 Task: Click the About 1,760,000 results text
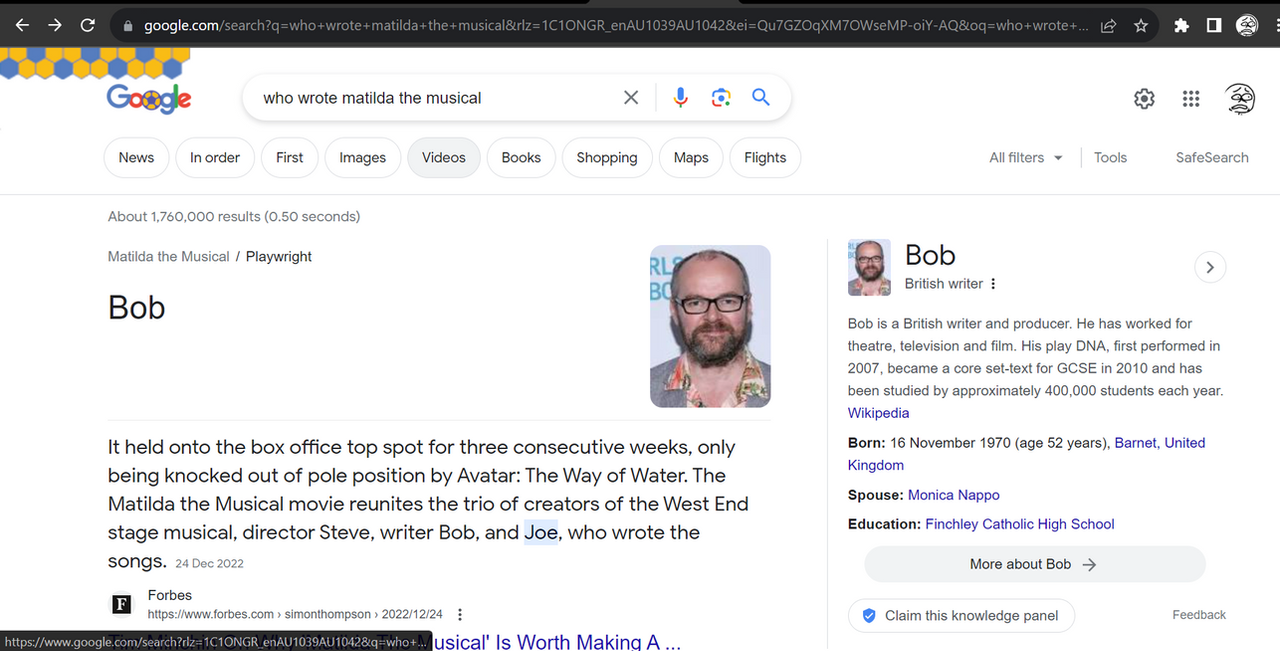click(x=234, y=216)
